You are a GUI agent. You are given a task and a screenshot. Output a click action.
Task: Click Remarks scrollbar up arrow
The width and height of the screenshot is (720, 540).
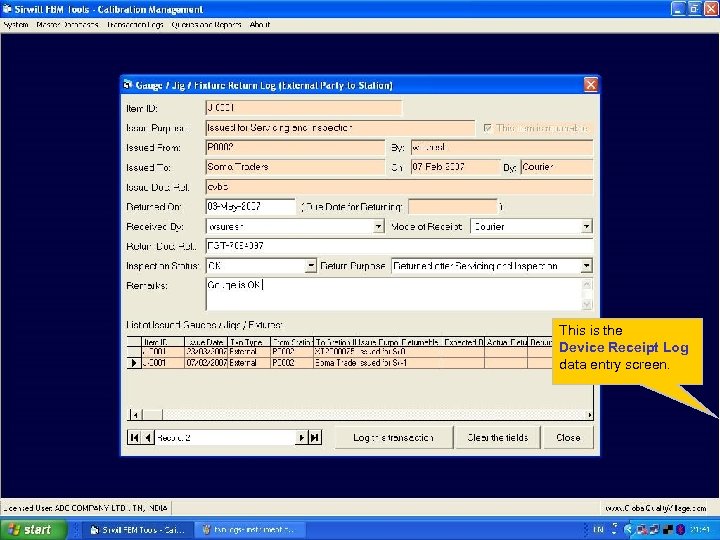(587, 285)
